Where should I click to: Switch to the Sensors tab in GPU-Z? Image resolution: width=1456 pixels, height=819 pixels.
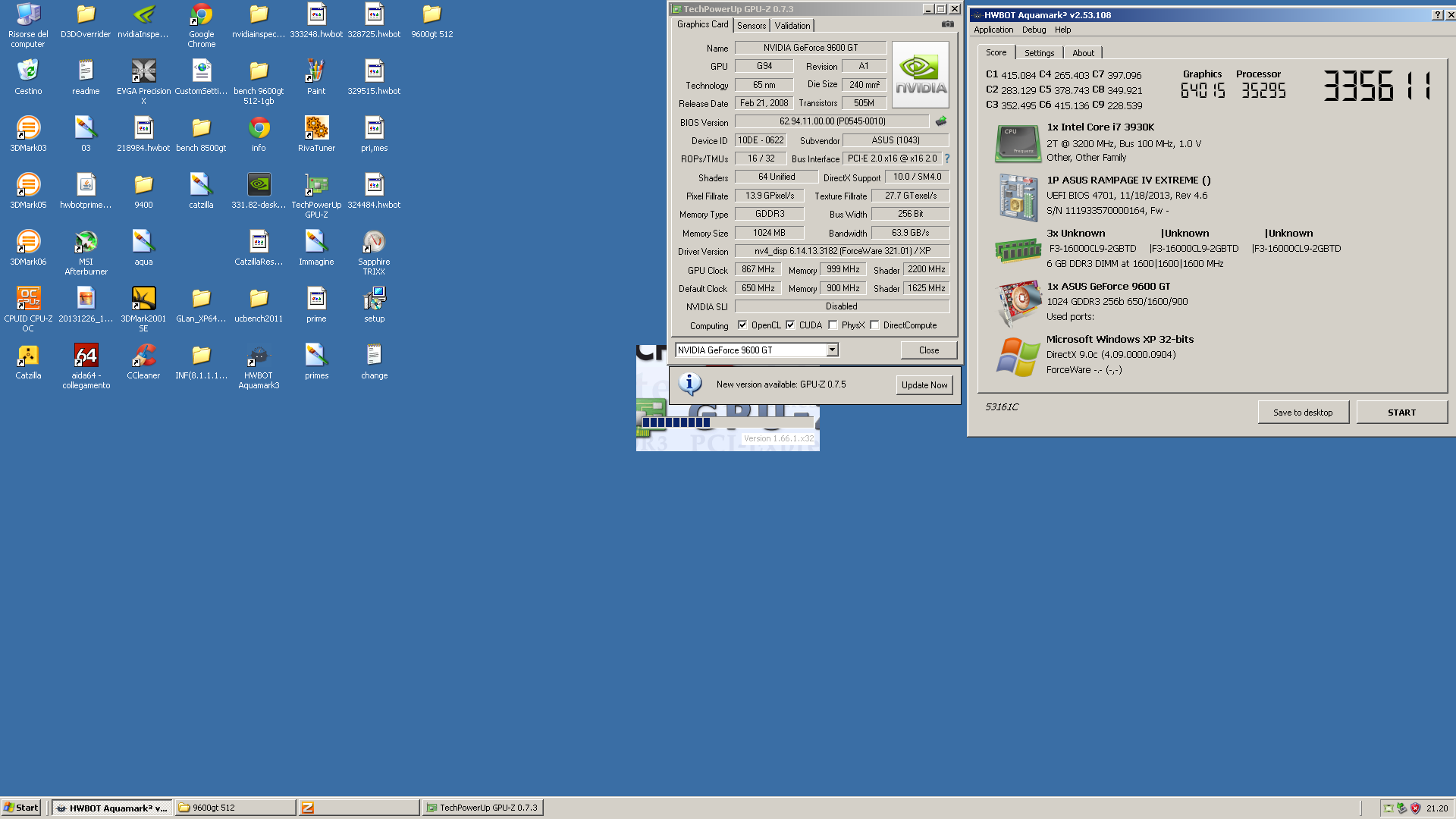(752, 26)
